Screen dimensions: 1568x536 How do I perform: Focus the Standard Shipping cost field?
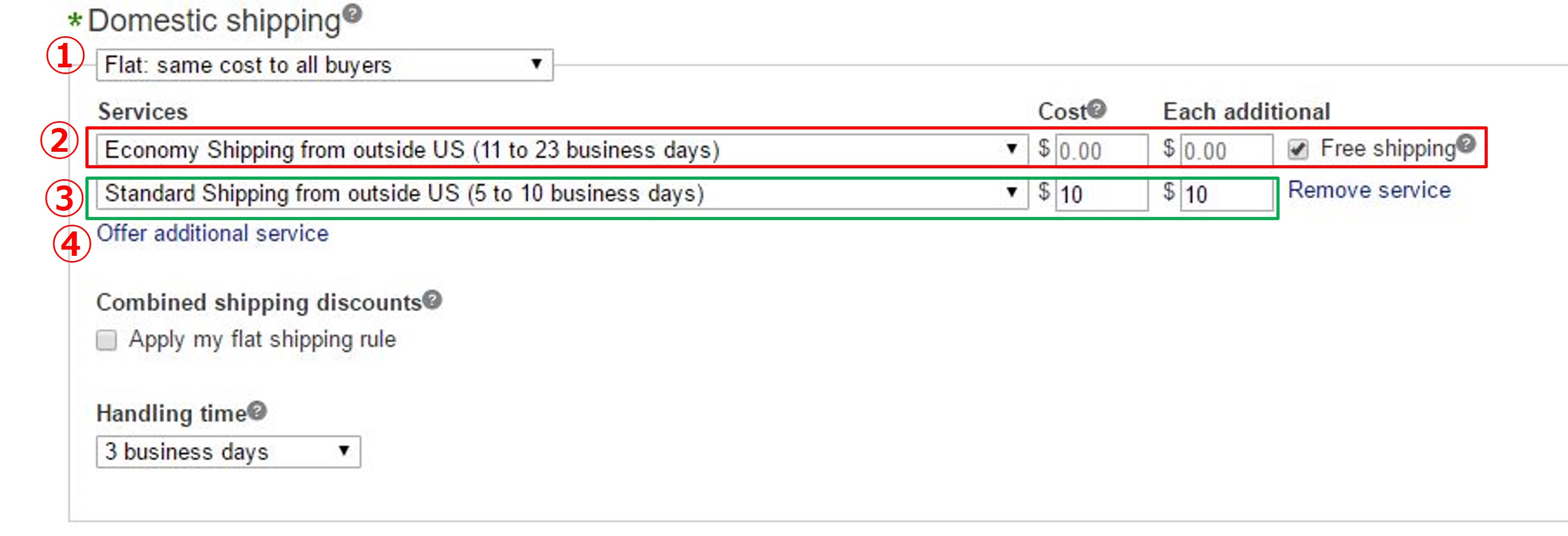pos(1102,195)
